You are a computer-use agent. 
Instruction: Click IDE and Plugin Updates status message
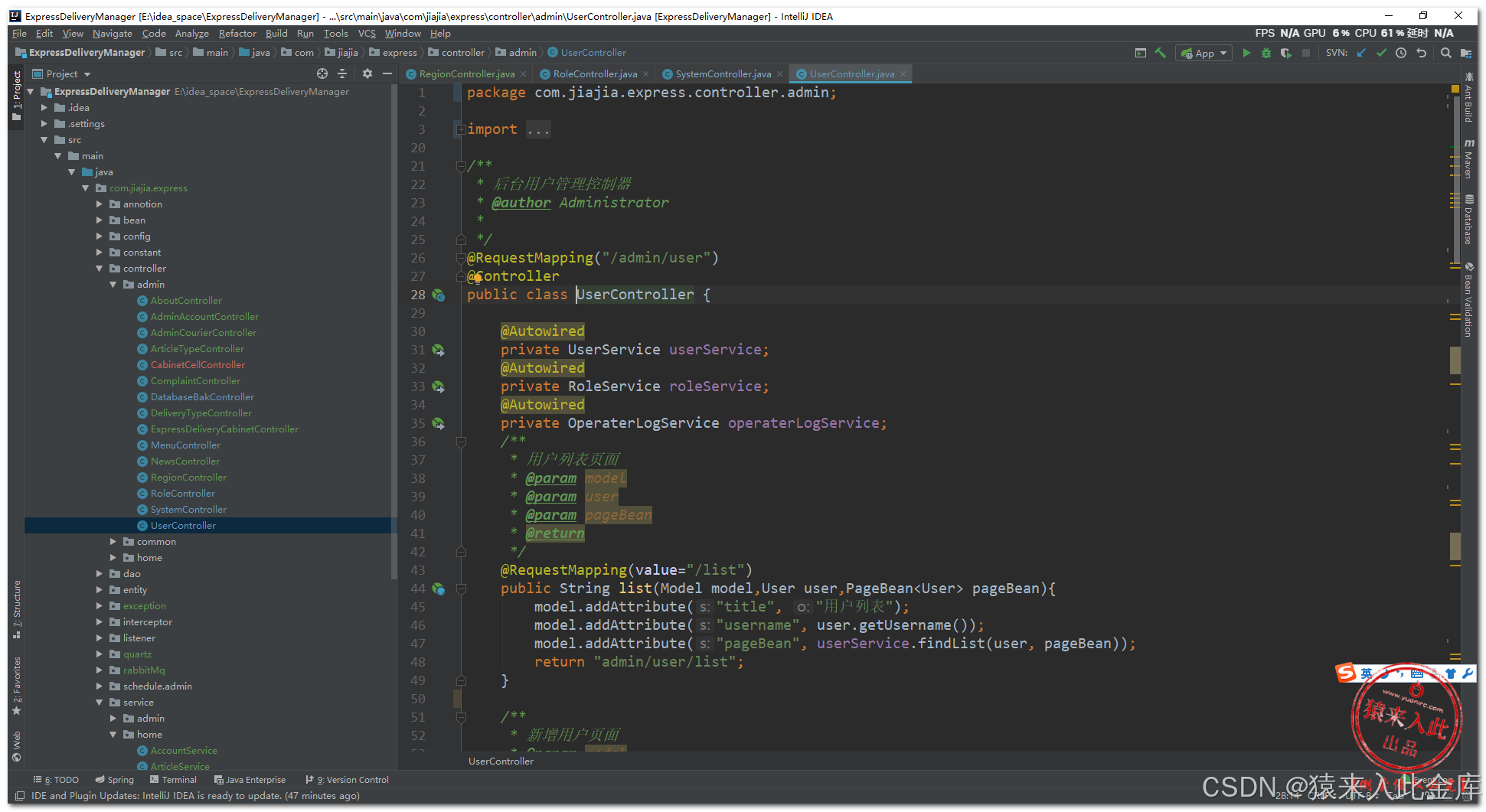coord(195,796)
